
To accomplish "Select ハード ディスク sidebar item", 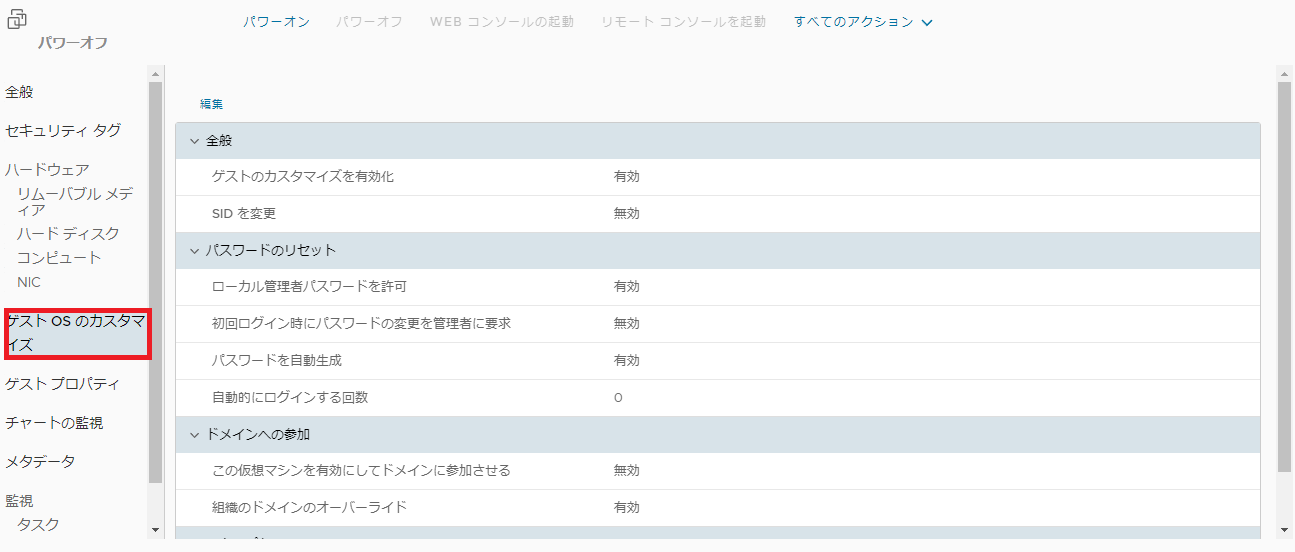I will pos(68,233).
